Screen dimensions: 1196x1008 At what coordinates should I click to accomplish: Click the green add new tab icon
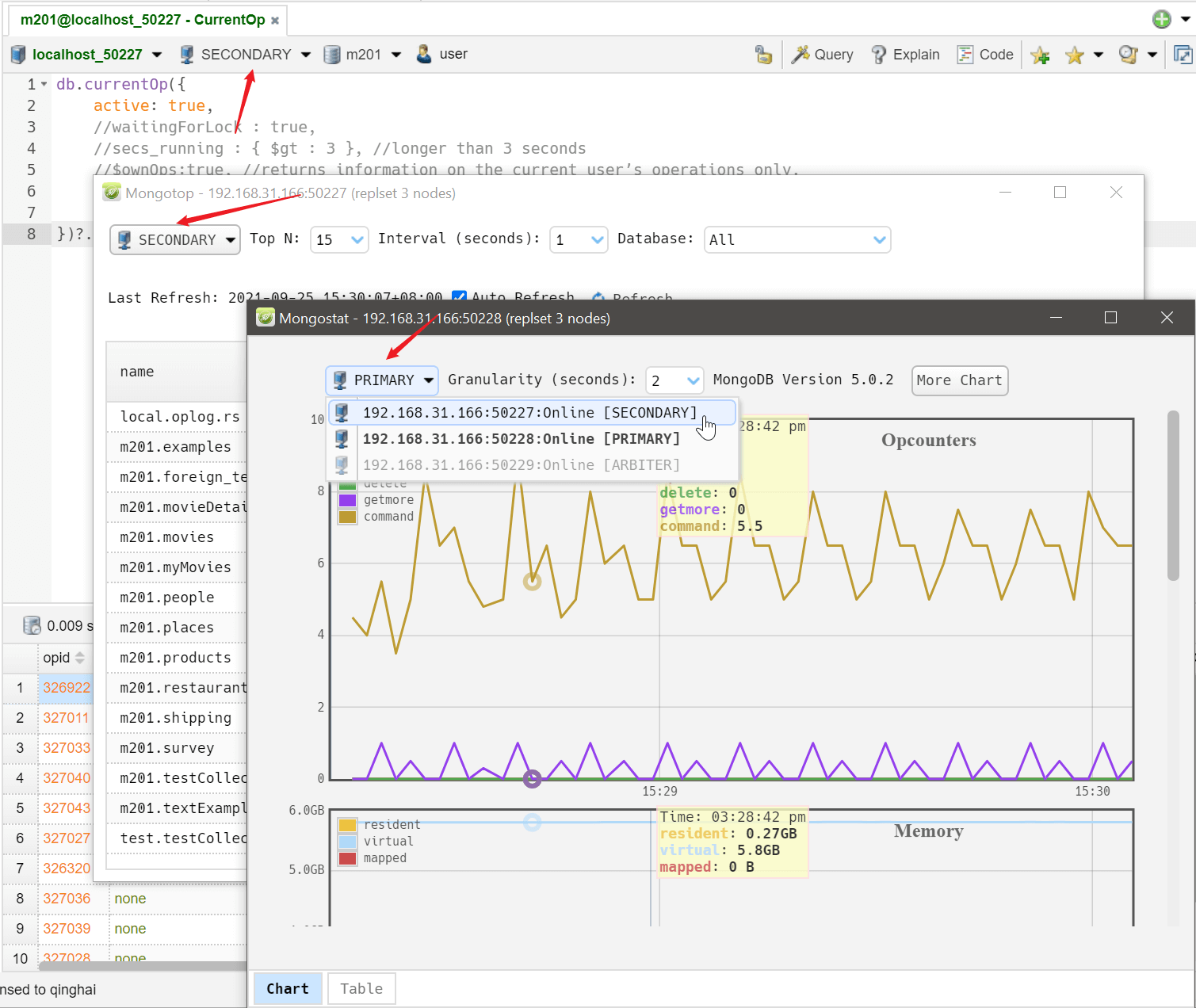(x=1162, y=19)
